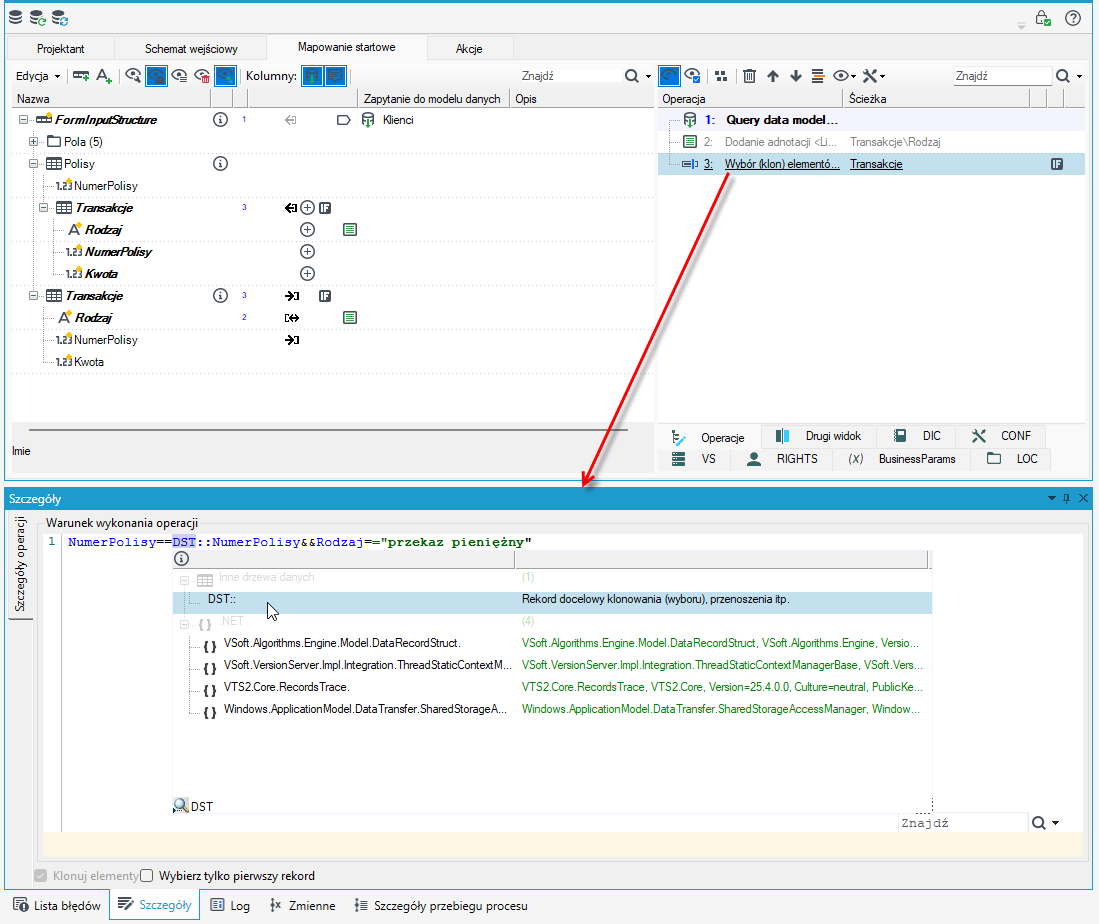Image resolution: width=1099 pixels, height=924 pixels.
Task: Switch to the Projektant tab
Action: pyautogui.click(x=60, y=48)
